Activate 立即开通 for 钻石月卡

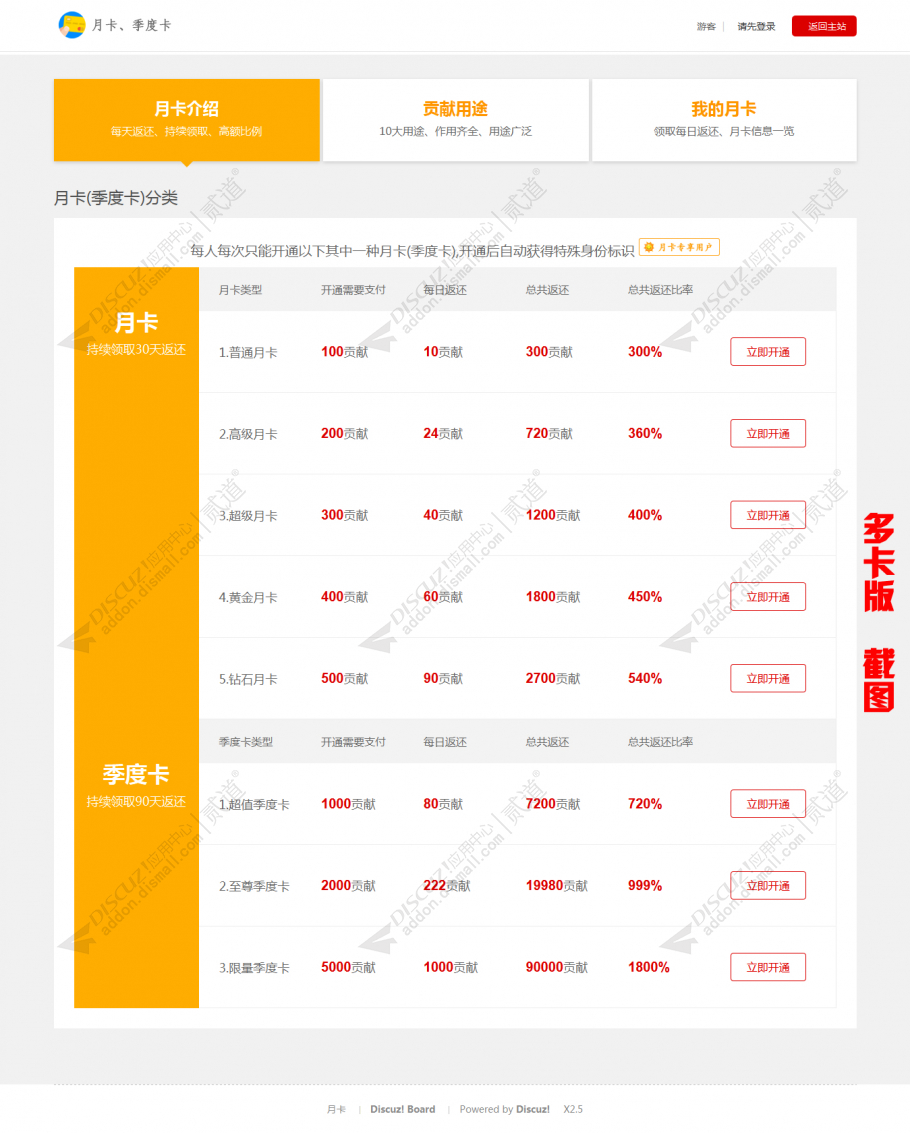pyautogui.click(x=768, y=678)
